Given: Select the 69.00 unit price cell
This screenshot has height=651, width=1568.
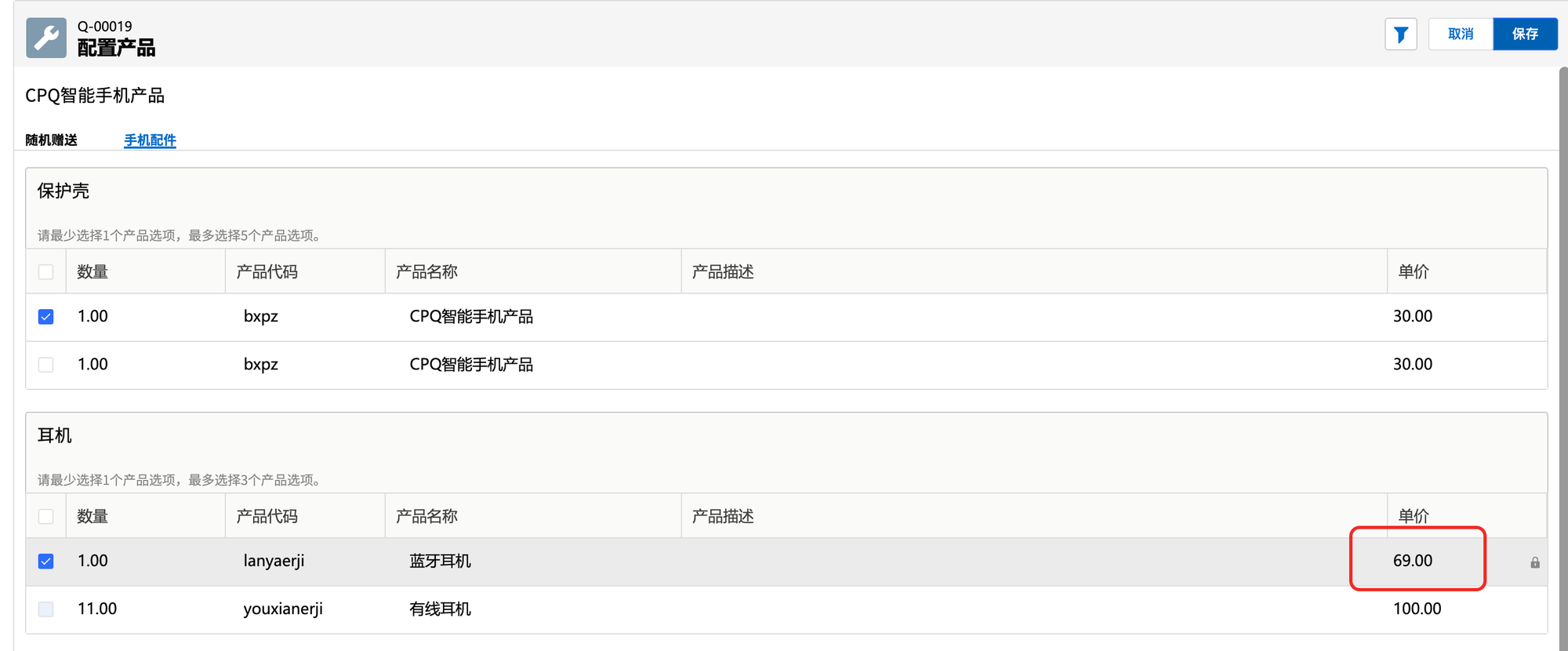Looking at the screenshot, I should 1412,561.
